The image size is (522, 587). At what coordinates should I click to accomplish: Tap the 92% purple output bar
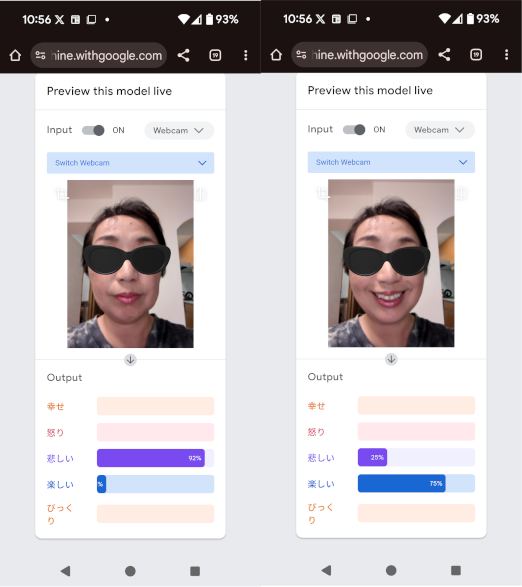[151, 458]
